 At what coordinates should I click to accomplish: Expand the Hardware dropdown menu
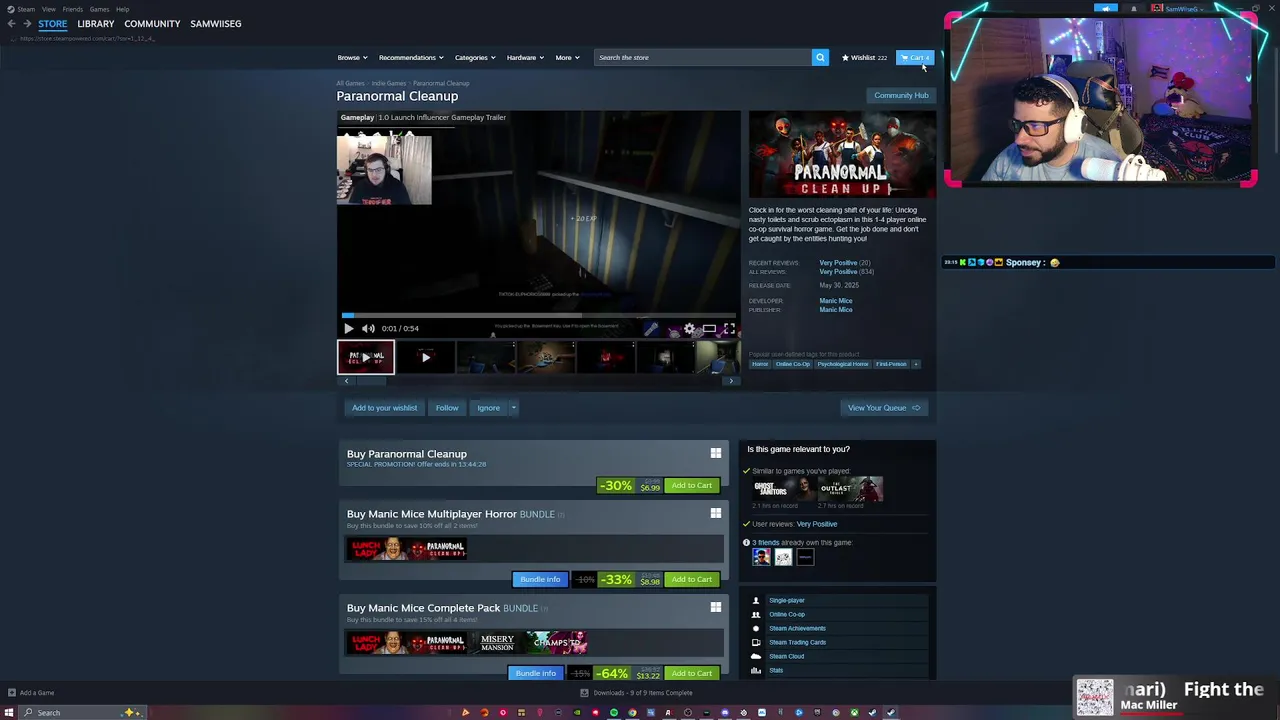(525, 57)
